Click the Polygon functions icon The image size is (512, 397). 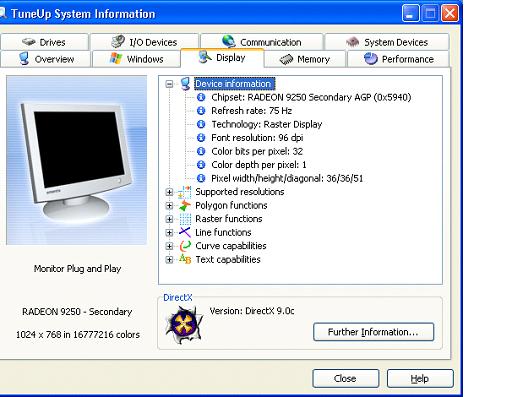(x=185, y=206)
